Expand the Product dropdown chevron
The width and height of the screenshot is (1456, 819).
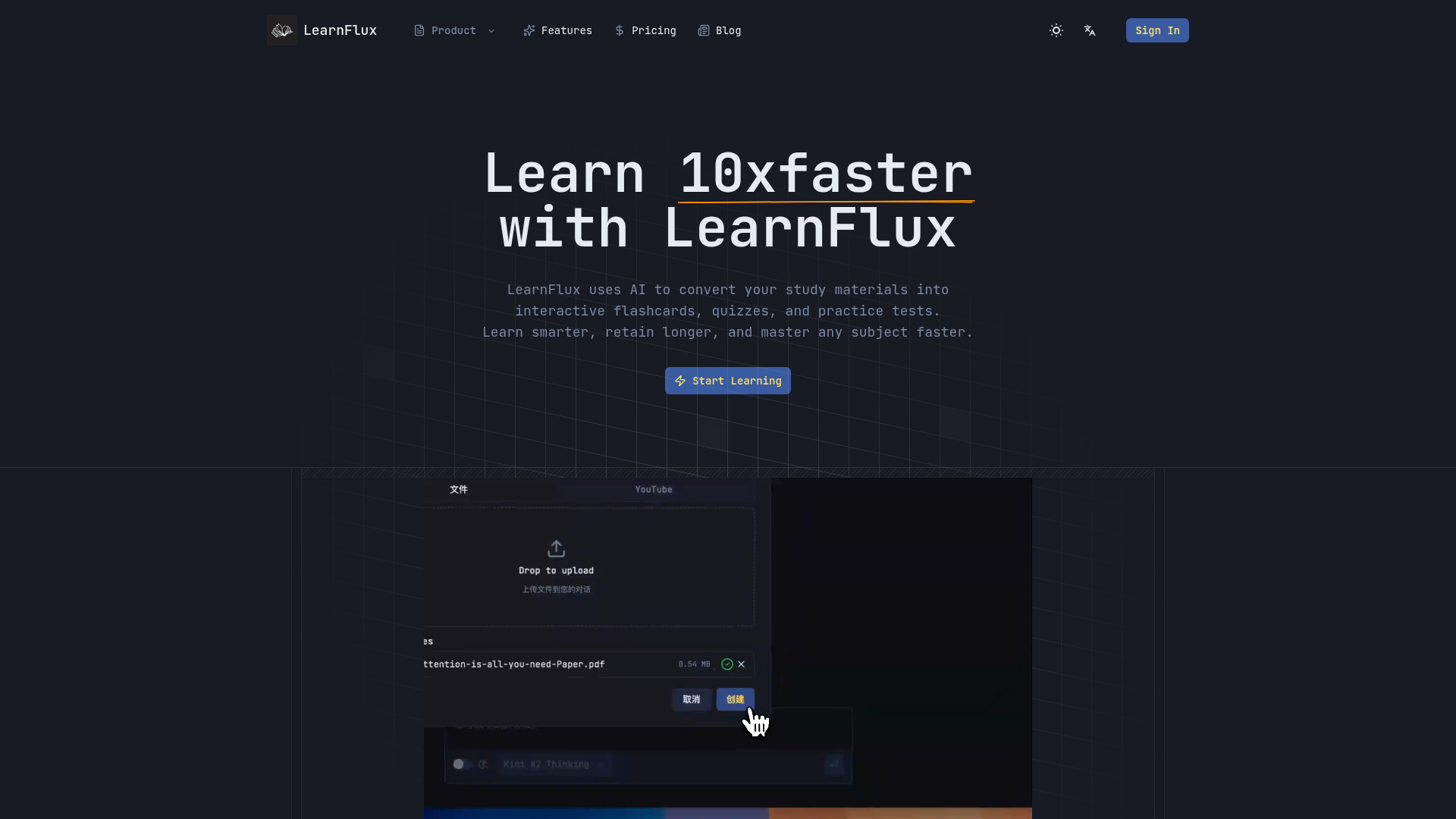coord(491,31)
